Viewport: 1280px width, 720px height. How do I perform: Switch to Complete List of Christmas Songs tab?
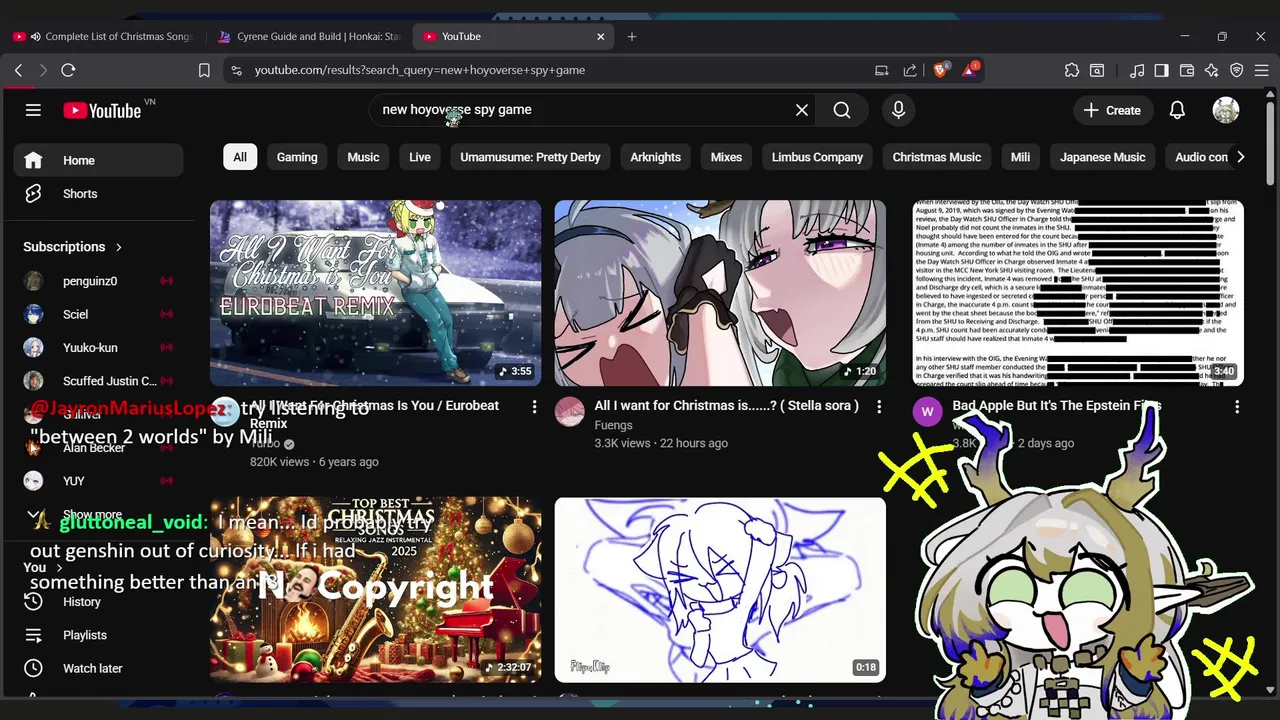(x=105, y=36)
